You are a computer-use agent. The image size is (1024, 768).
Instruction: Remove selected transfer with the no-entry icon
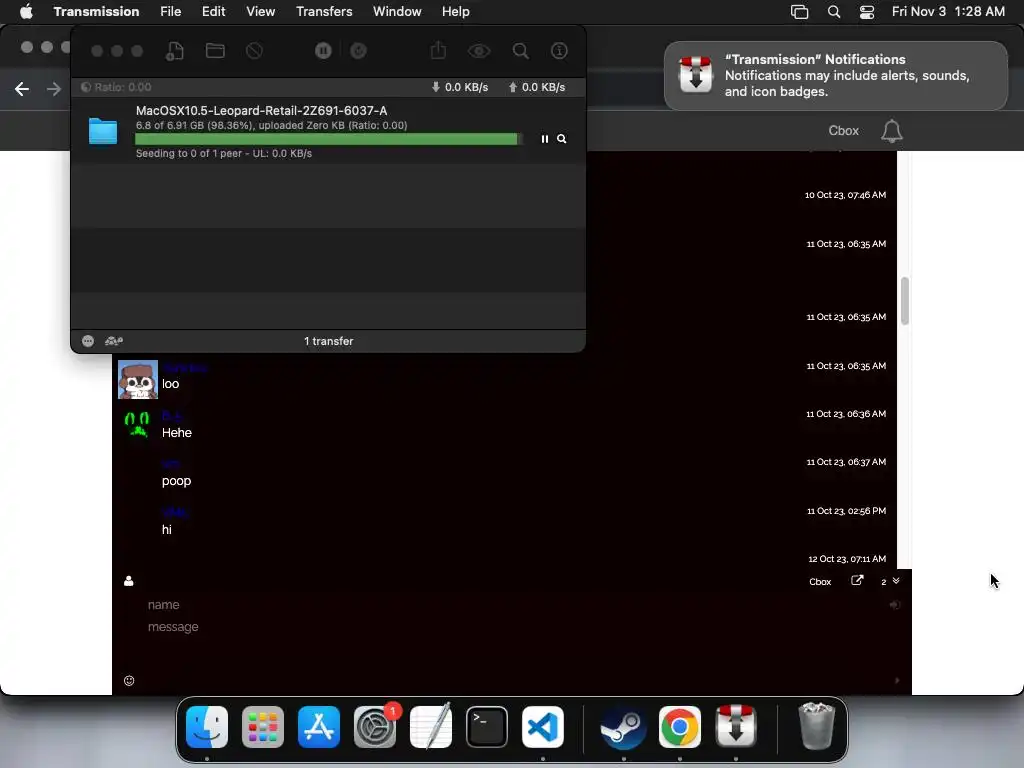254,51
